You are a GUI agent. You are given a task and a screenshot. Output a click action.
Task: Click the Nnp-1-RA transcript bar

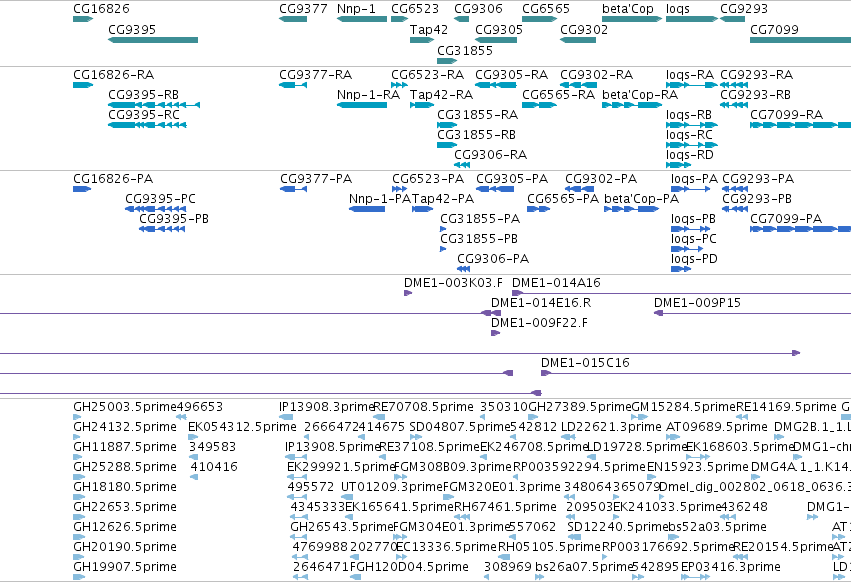tap(362, 105)
